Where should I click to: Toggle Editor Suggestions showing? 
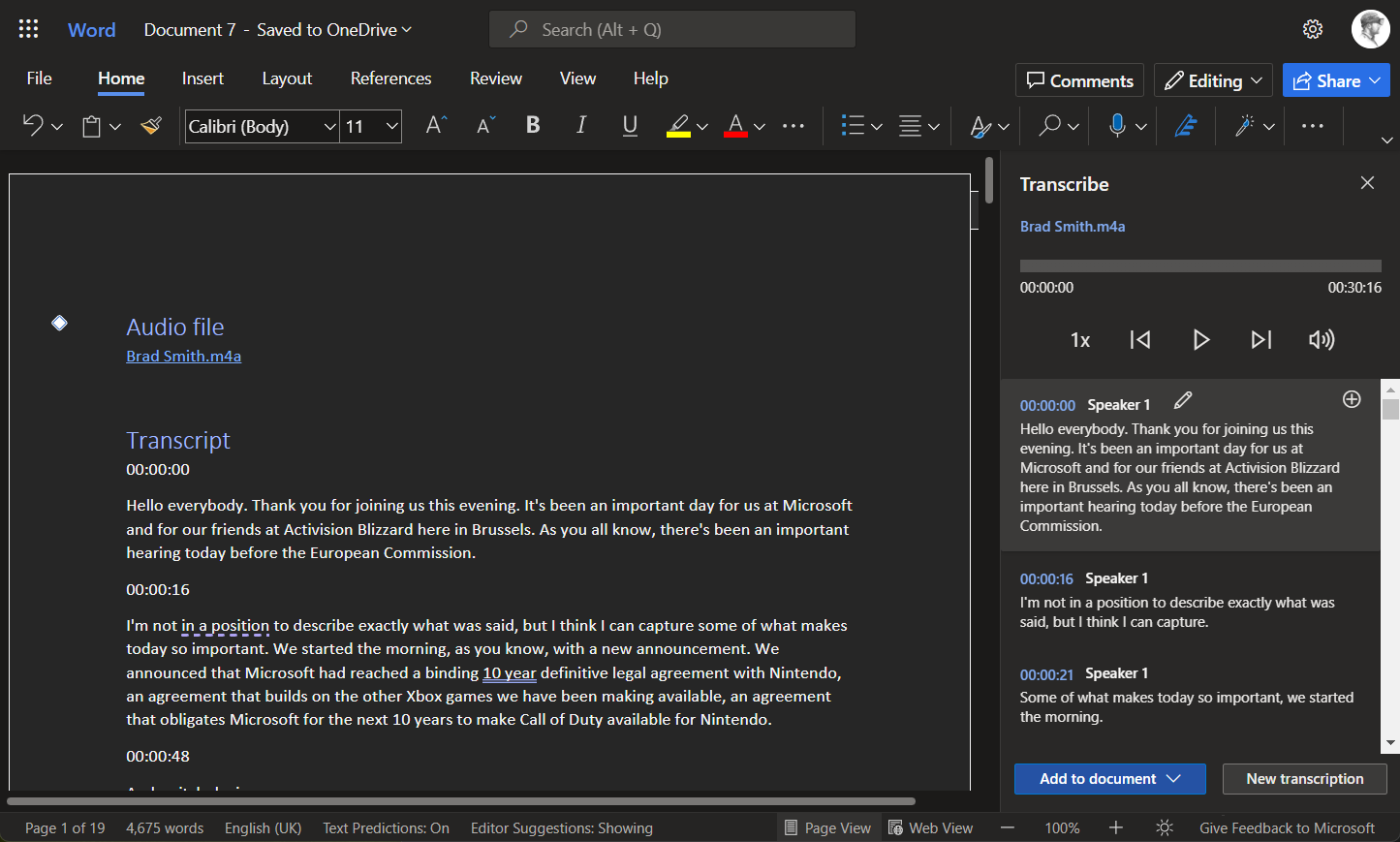(x=562, y=827)
